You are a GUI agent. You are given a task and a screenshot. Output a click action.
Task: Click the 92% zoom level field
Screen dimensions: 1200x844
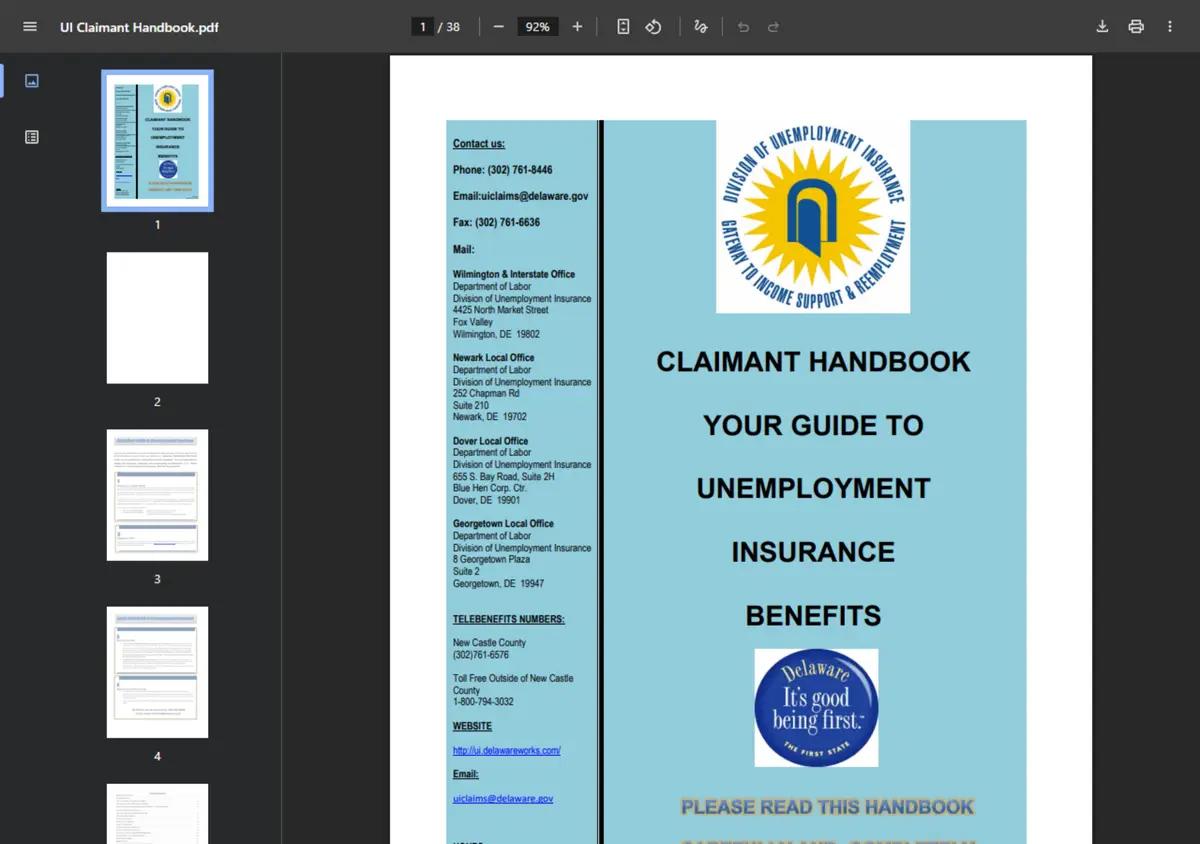(x=538, y=27)
